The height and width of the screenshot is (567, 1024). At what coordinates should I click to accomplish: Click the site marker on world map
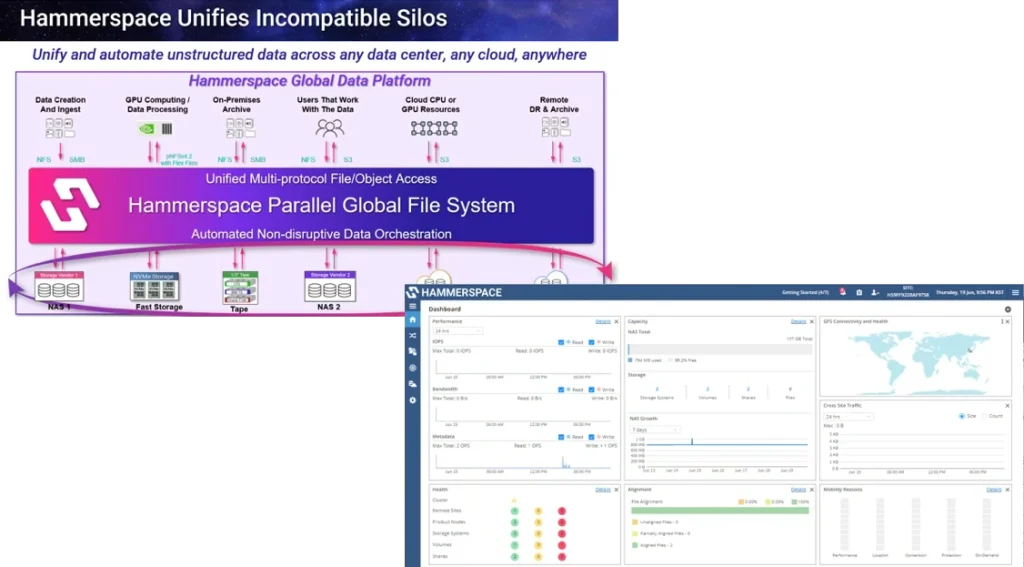click(x=970, y=351)
